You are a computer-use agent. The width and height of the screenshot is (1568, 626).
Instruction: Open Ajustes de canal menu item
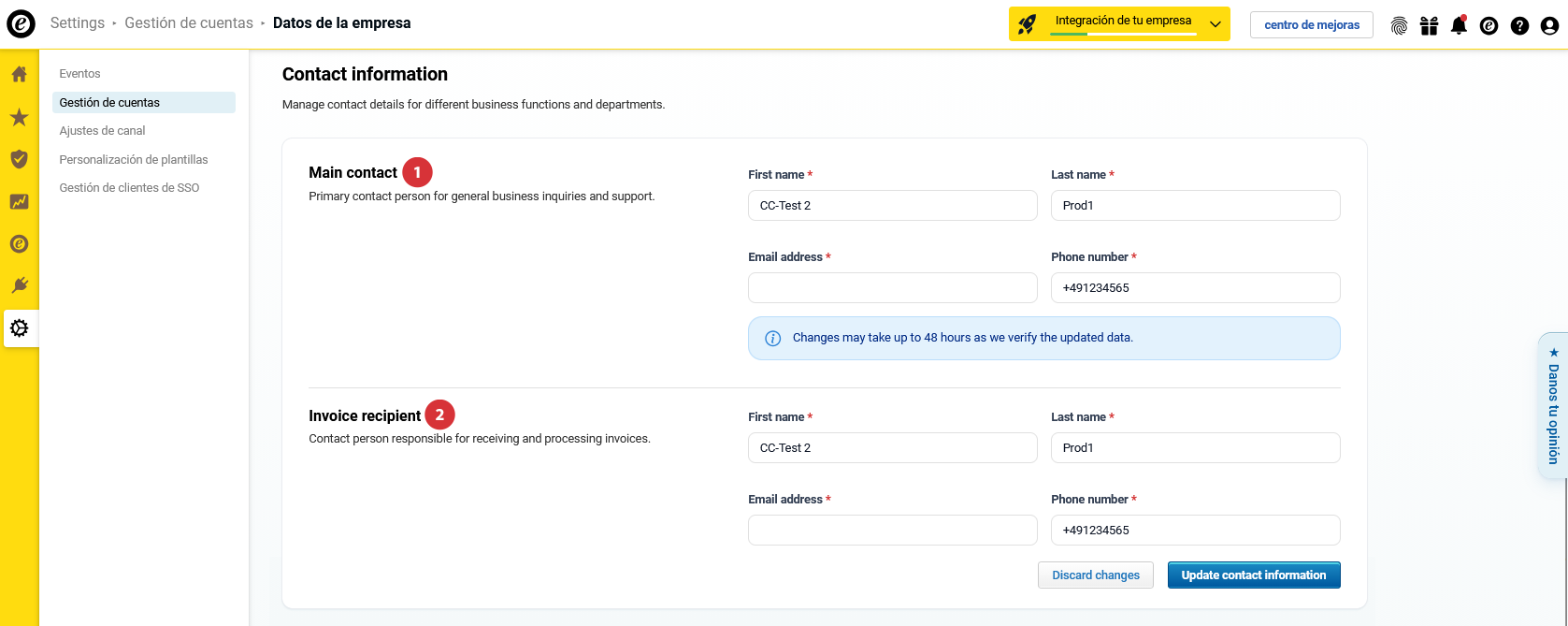pos(102,131)
